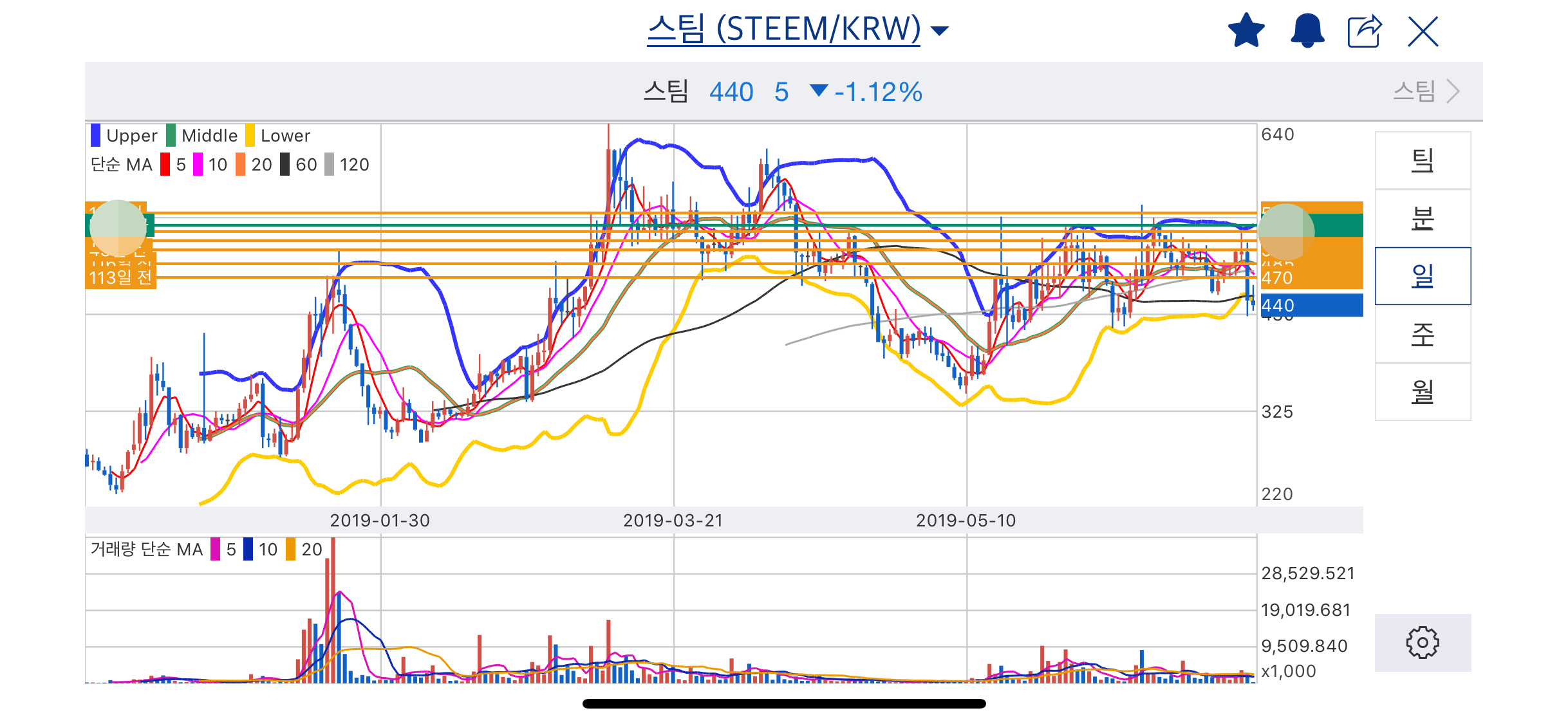The height and width of the screenshot is (724, 1568).
Task: Click the black MA 60 swatch
Action: click(285, 164)
